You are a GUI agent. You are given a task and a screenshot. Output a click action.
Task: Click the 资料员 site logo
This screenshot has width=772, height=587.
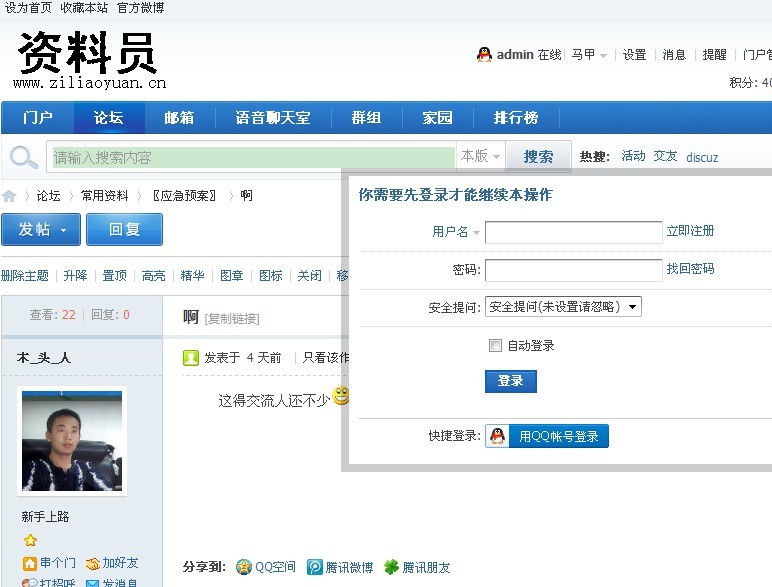coord(89,60)
